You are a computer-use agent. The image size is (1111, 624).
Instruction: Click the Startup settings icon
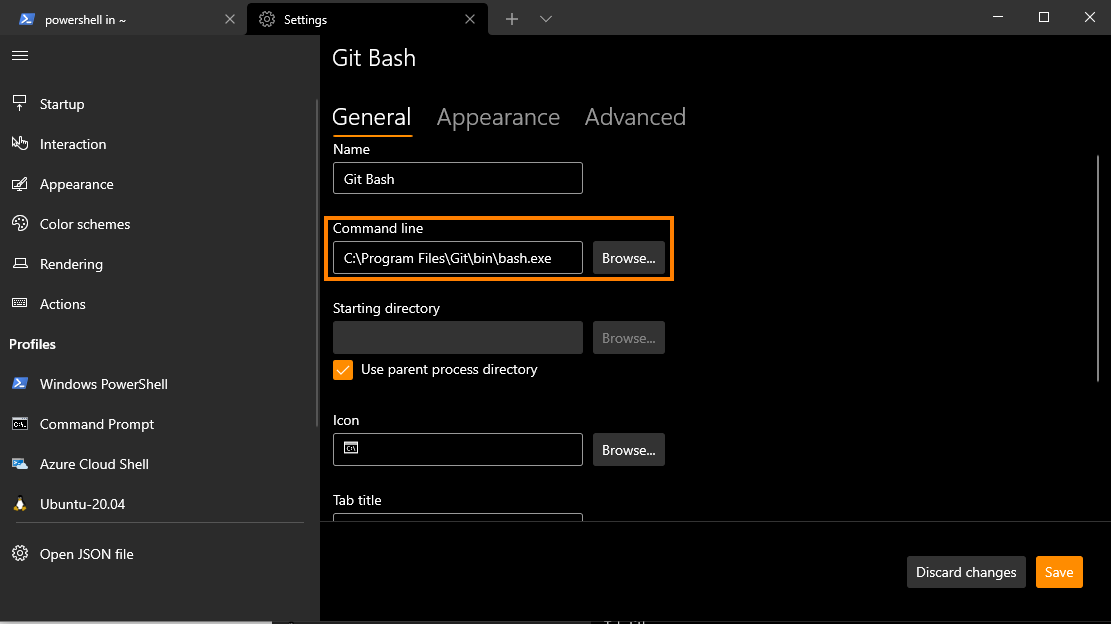pos(20,103)
